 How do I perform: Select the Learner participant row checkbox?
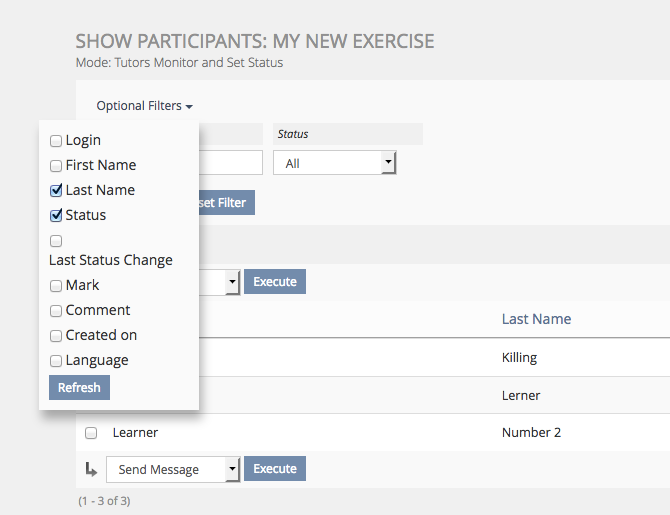(91, 433)
